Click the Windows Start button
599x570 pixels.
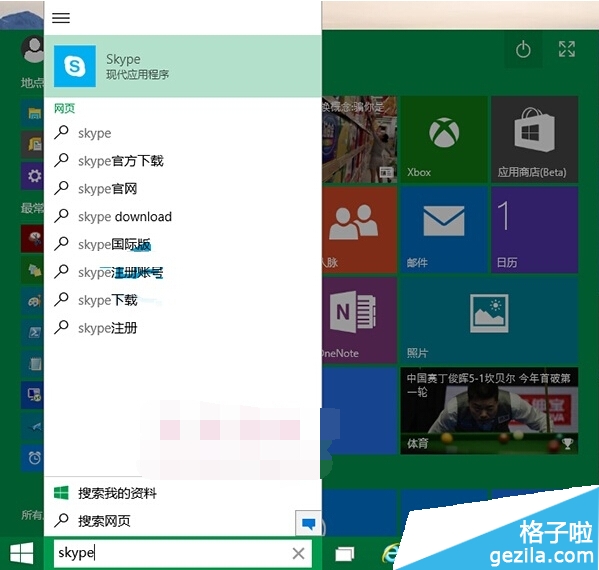(21, 554)
